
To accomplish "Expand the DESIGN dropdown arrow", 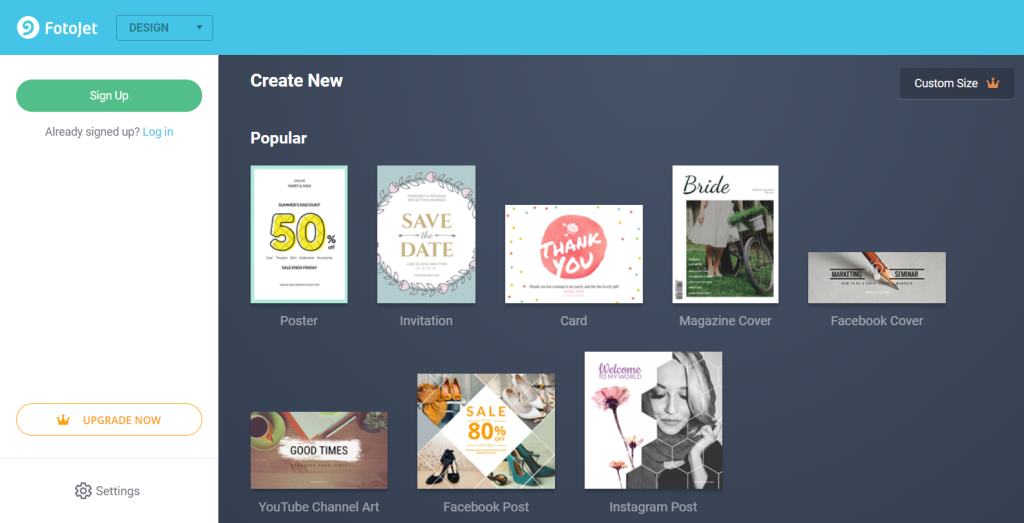I will (199, 28).
